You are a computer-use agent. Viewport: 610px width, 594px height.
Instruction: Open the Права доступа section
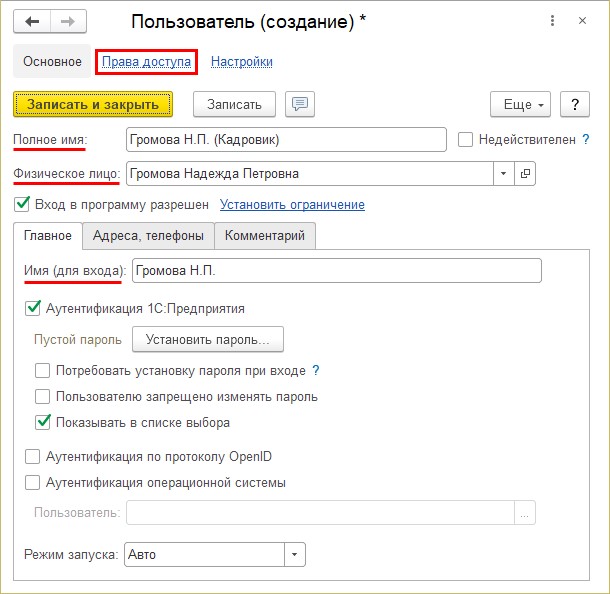point(146,61)
